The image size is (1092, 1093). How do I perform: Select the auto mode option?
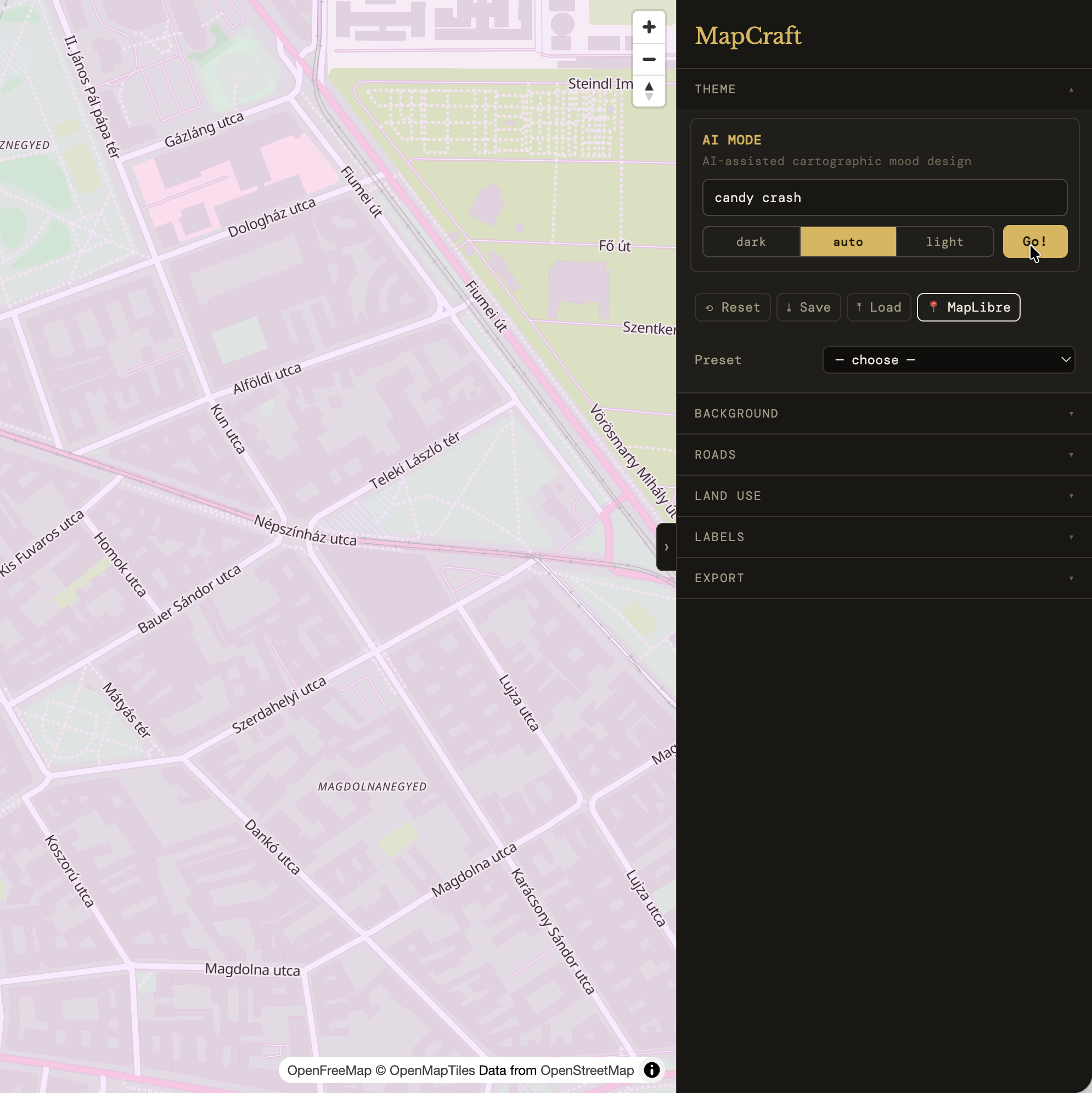click(848, 241)
